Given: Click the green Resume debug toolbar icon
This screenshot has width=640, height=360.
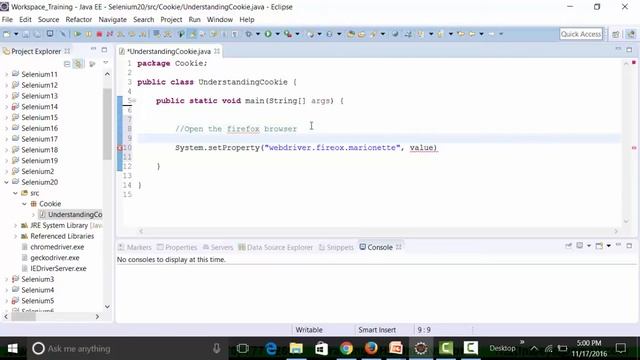Looking at the screenshot, I should coord(77,34).
